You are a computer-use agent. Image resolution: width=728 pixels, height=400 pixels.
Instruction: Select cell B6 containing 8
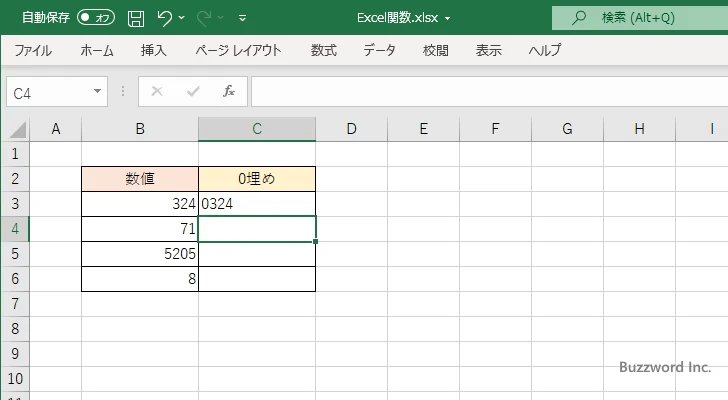140,279
